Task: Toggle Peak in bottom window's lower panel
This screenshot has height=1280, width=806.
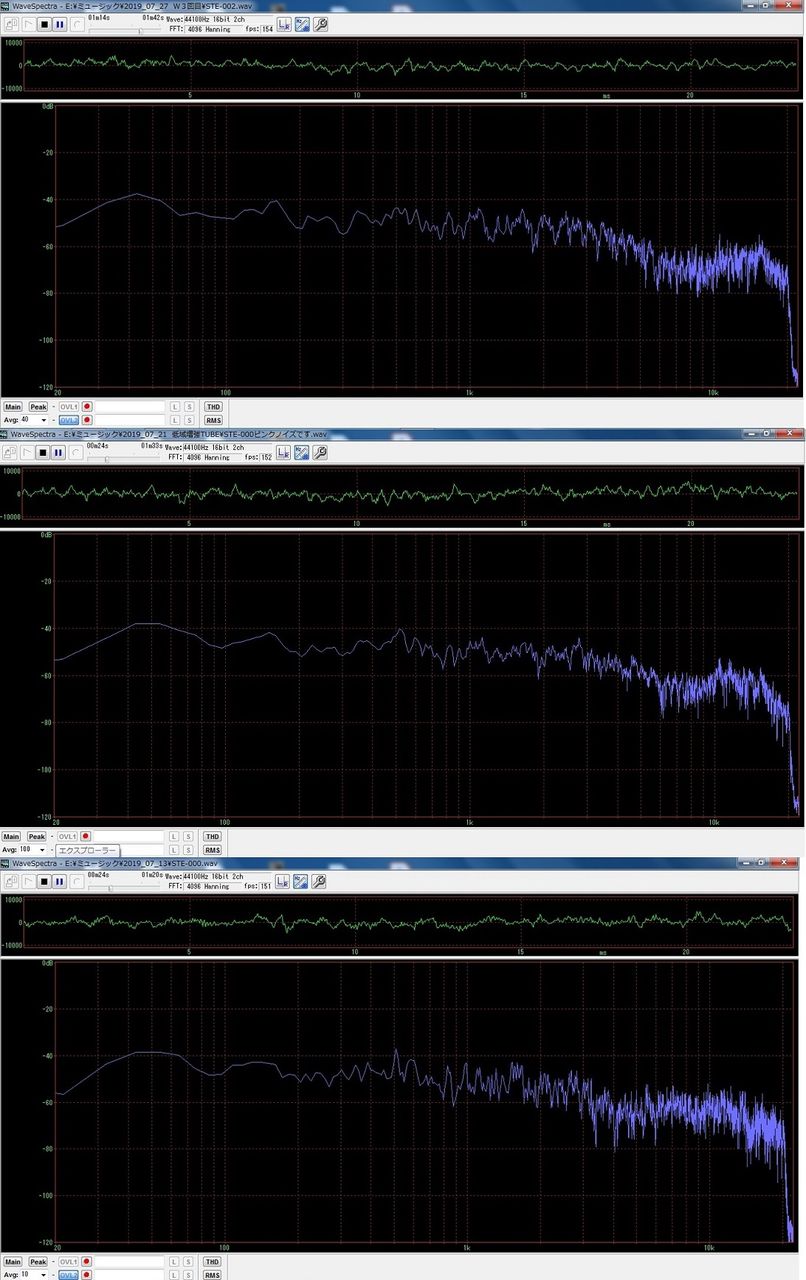Action: pyautogui.click(x=38, y=1262)
